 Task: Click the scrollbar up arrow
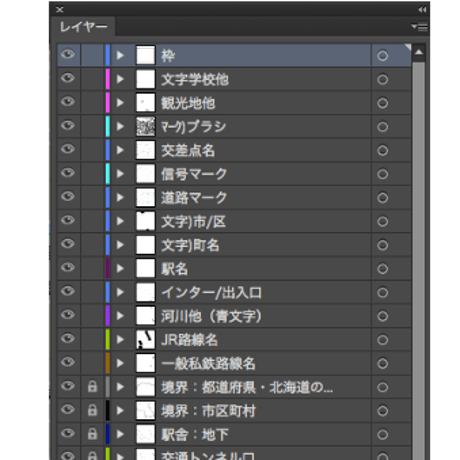click(419, 52)
